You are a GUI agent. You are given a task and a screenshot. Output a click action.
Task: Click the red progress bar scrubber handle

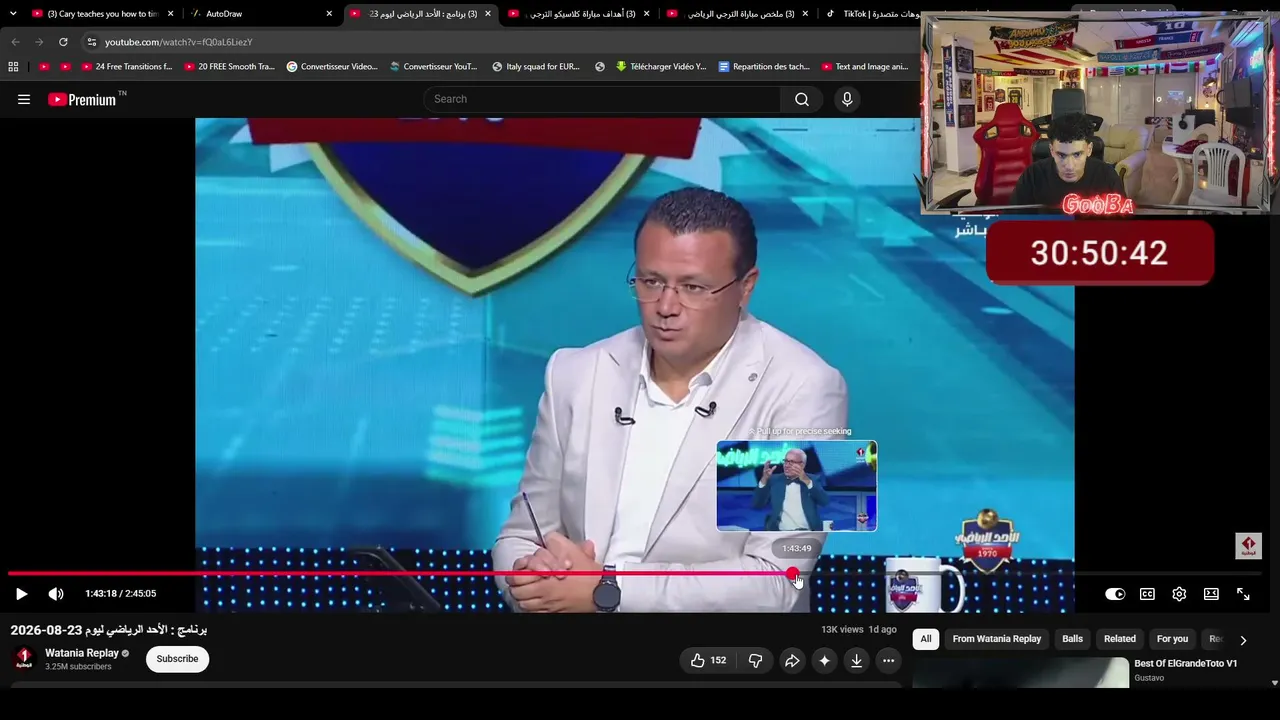click(792, 574)
